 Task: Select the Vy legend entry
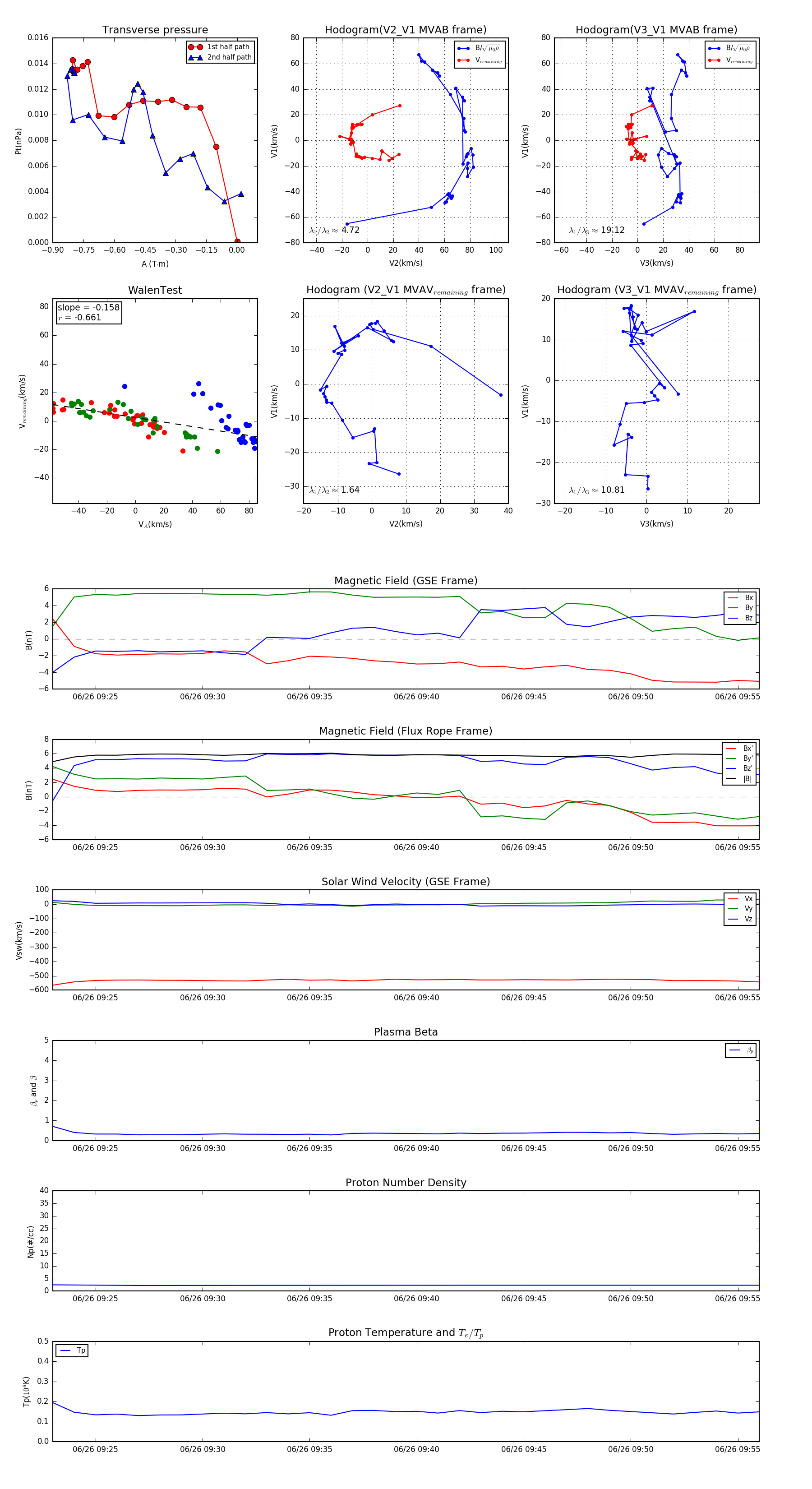pos(740,909)
